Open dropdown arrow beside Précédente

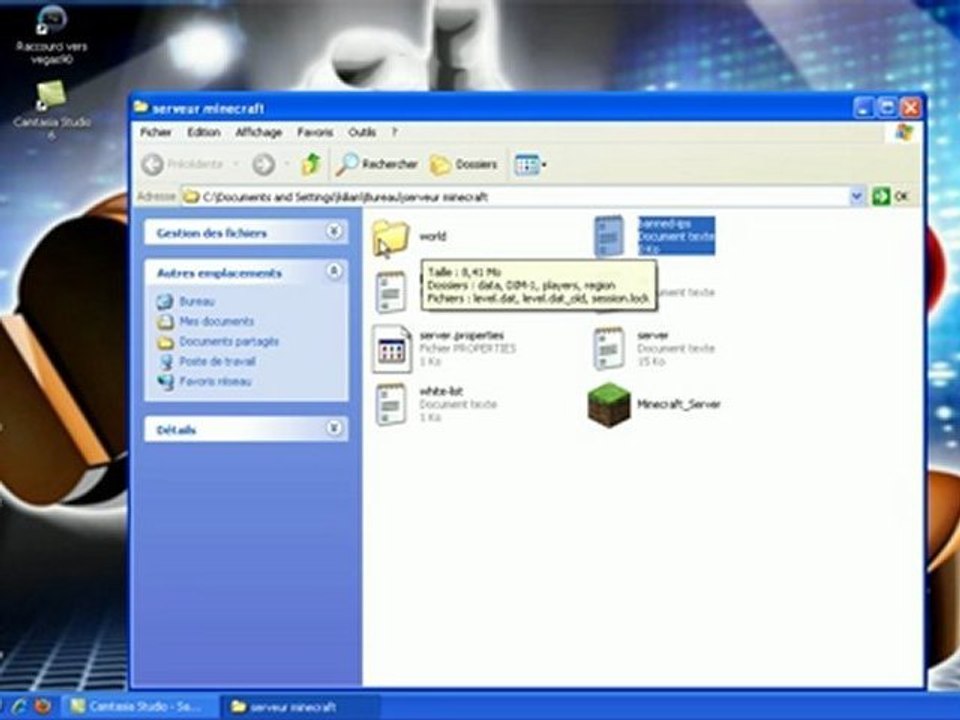pos(236,164)
